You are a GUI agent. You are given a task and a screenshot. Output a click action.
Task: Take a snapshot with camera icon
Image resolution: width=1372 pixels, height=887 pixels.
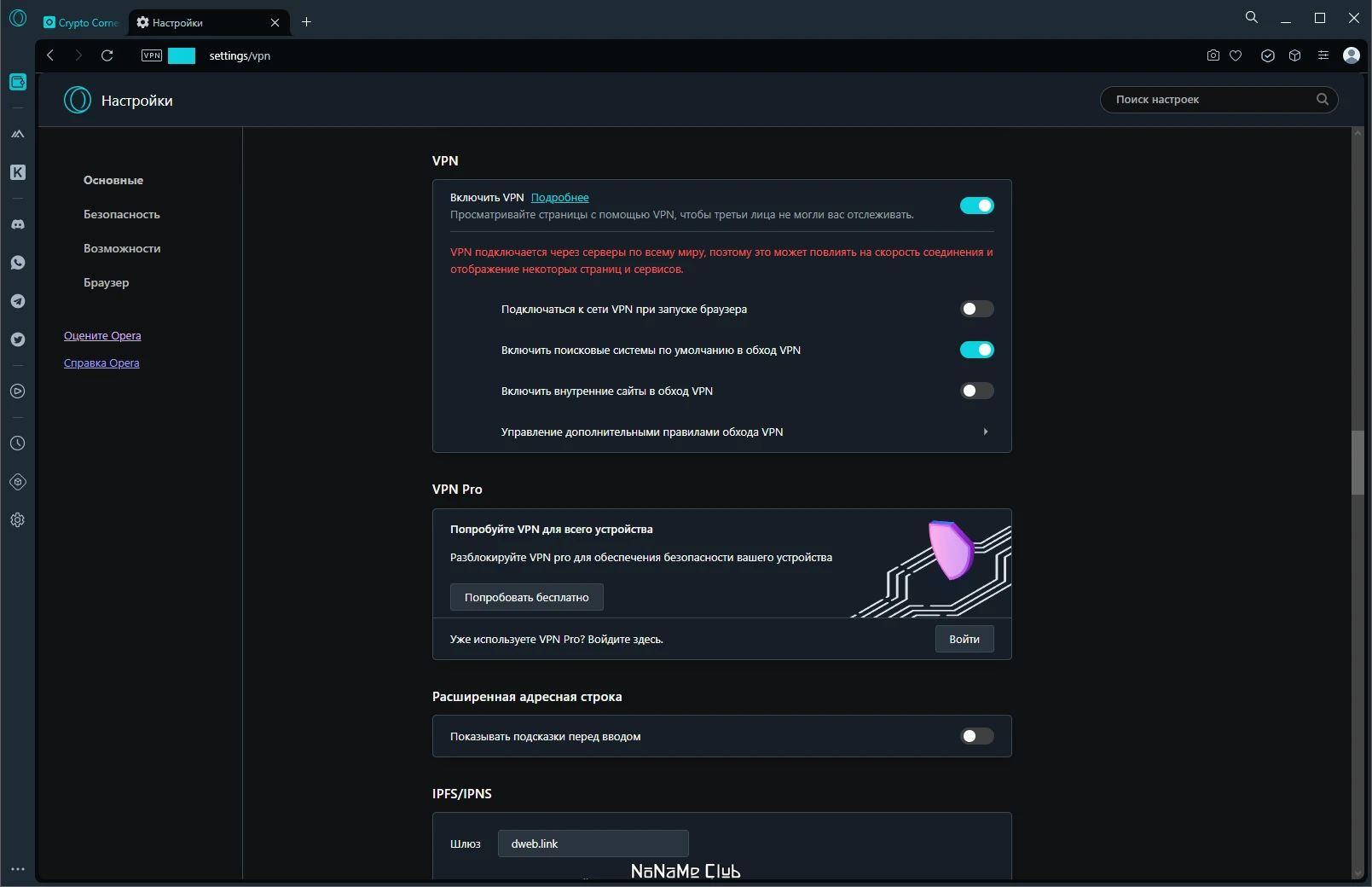tap(1213, 55)
